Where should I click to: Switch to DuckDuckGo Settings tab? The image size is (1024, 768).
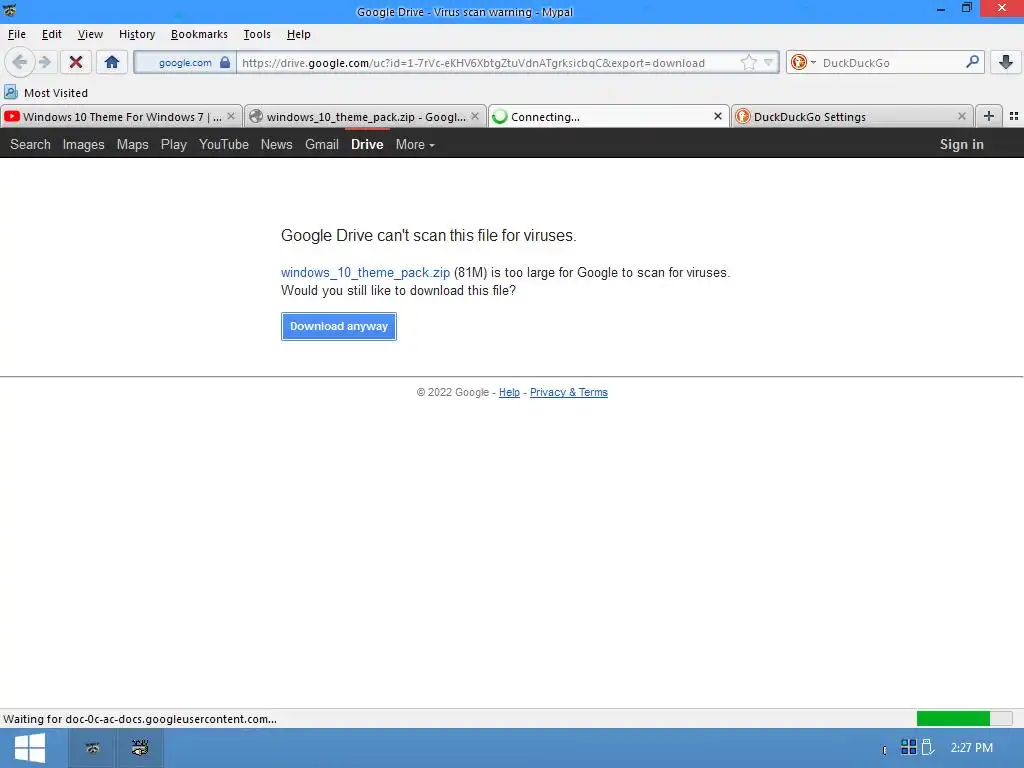[x=852, y=117]
